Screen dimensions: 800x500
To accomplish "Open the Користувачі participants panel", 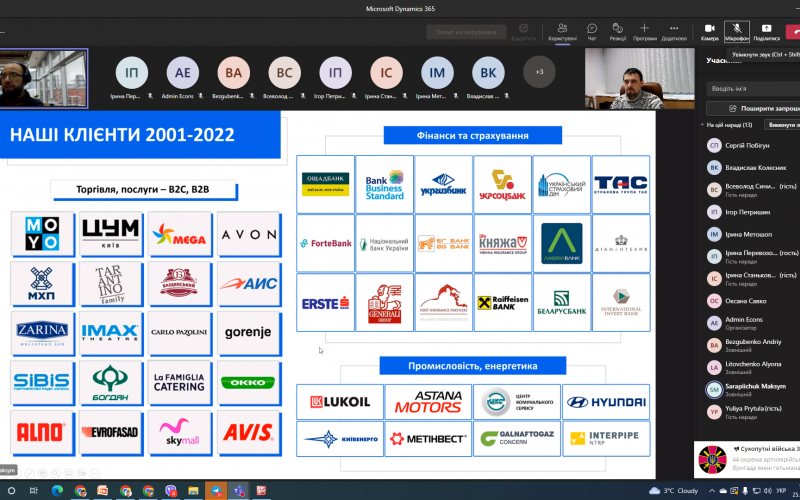I will (562, 32).
